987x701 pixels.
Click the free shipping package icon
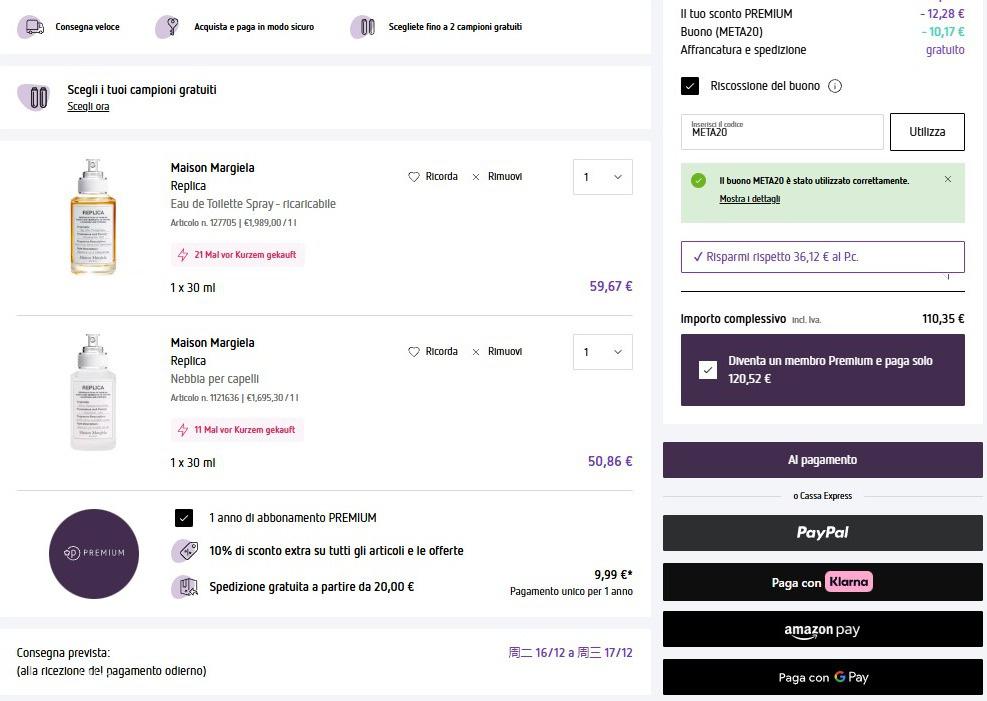click(184, 587)
